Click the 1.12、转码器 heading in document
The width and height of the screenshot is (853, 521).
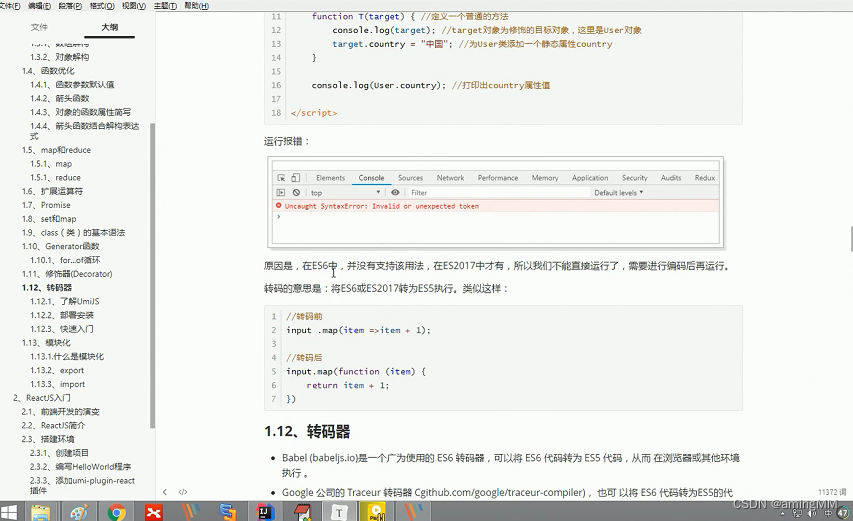click(x=307, y=432)
